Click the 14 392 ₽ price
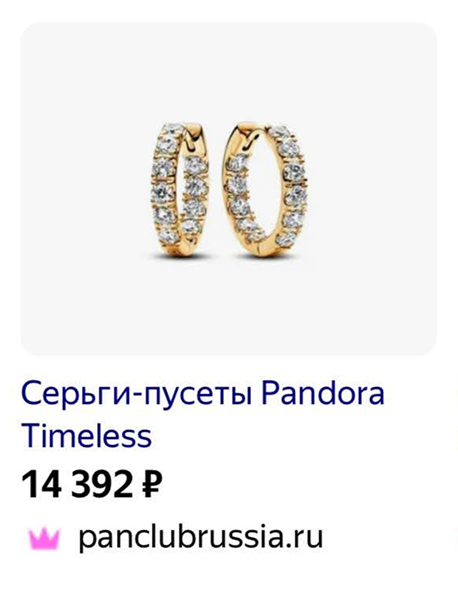 pyautogui.click(x=92, y=485)
